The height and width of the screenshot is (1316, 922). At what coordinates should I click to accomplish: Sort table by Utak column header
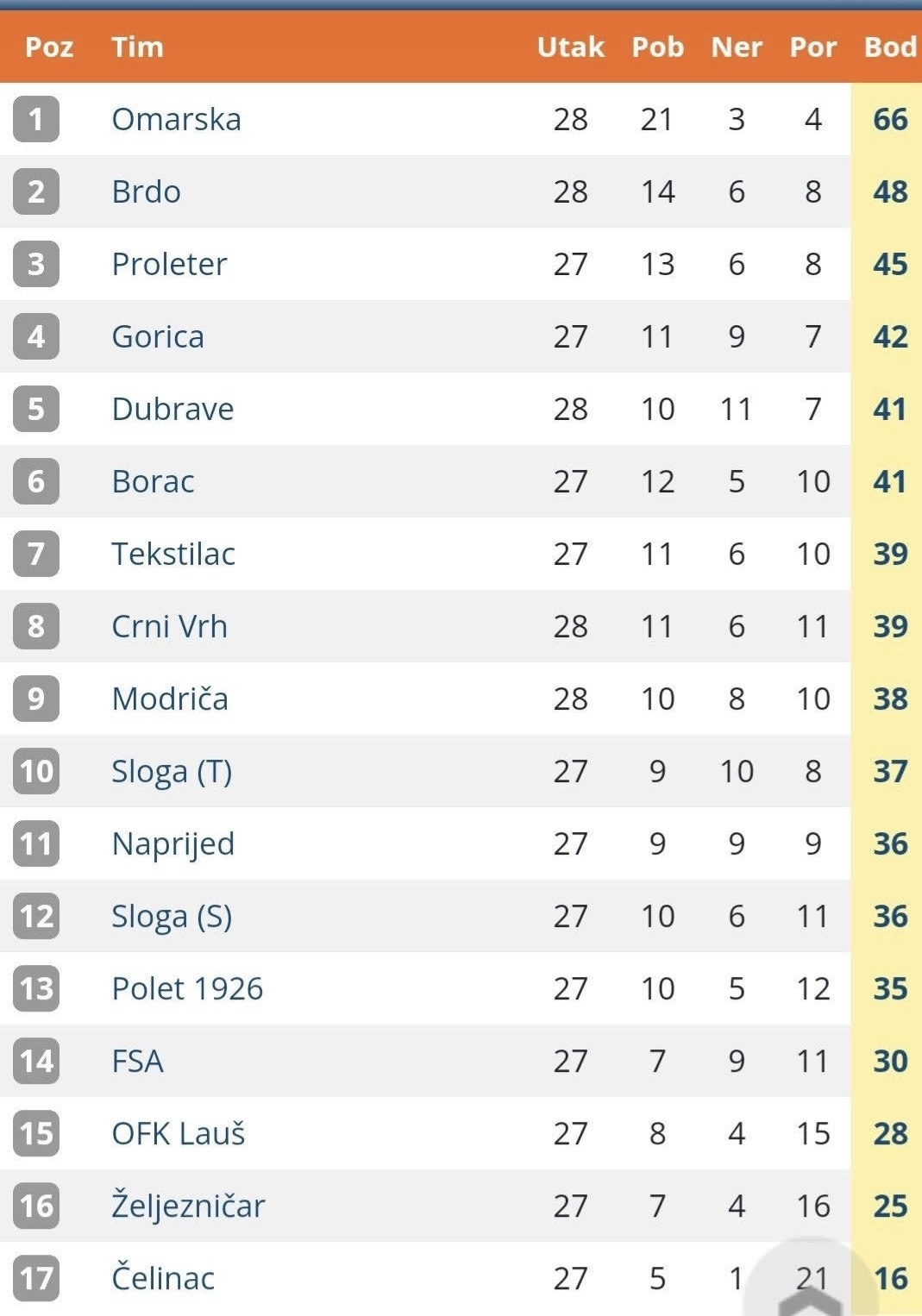click(571, 47)
